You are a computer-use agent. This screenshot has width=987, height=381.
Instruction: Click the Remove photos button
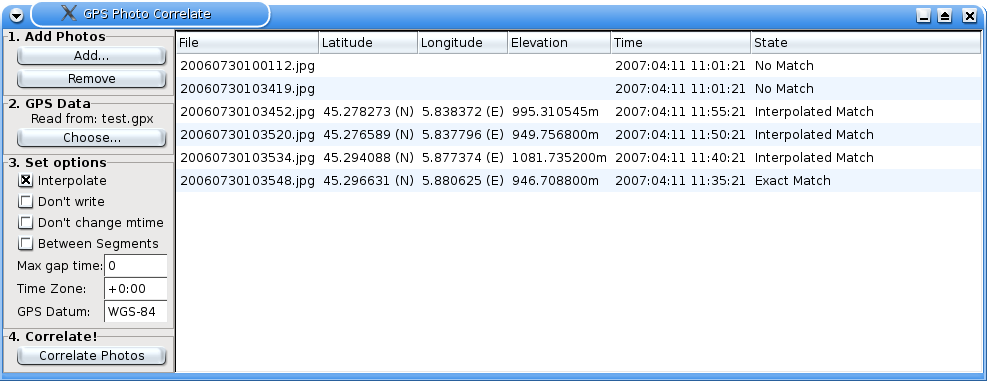pyautogui.click(x=91, y=79)
